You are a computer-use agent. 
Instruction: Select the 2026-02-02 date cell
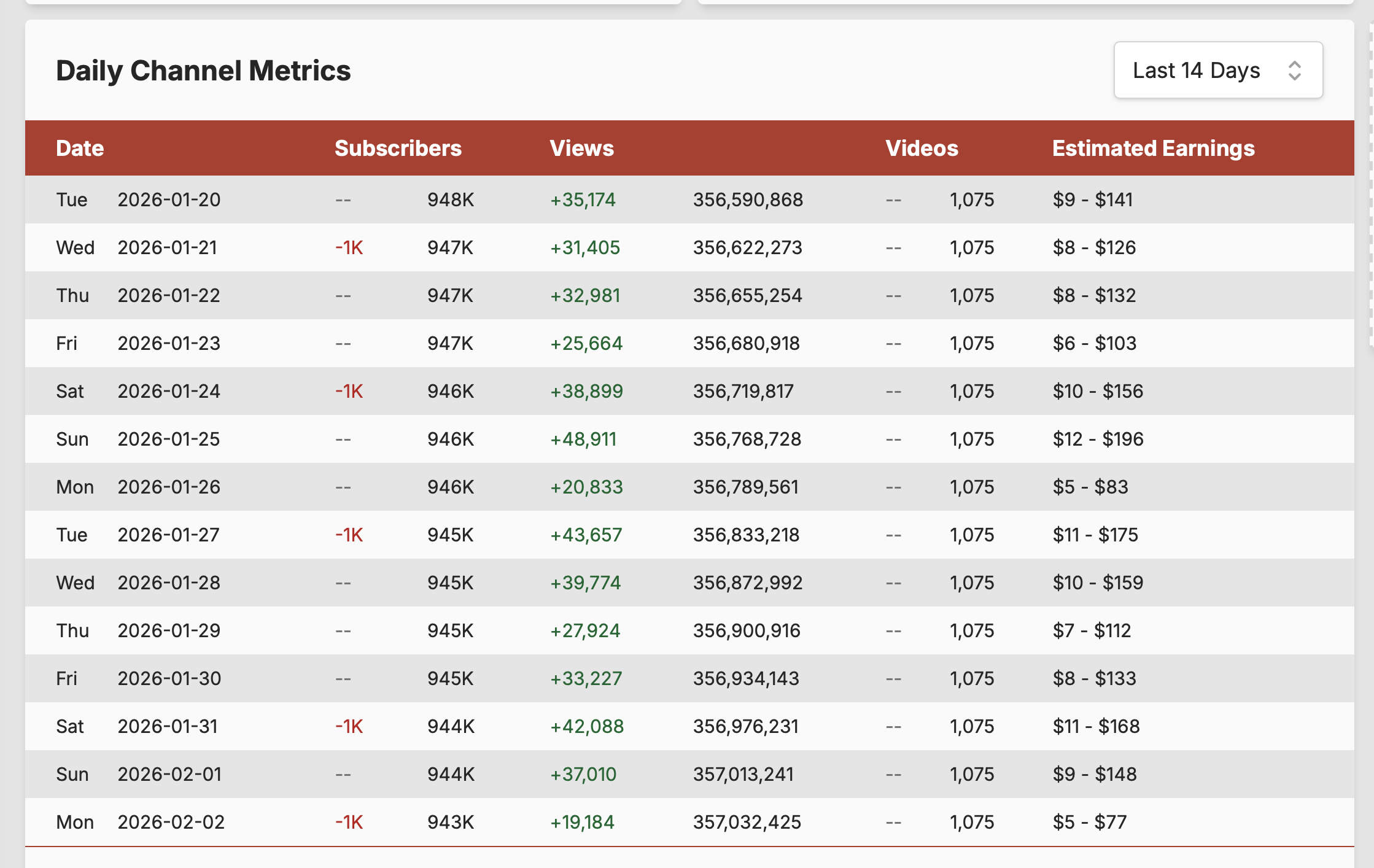[x=171, y=822]
